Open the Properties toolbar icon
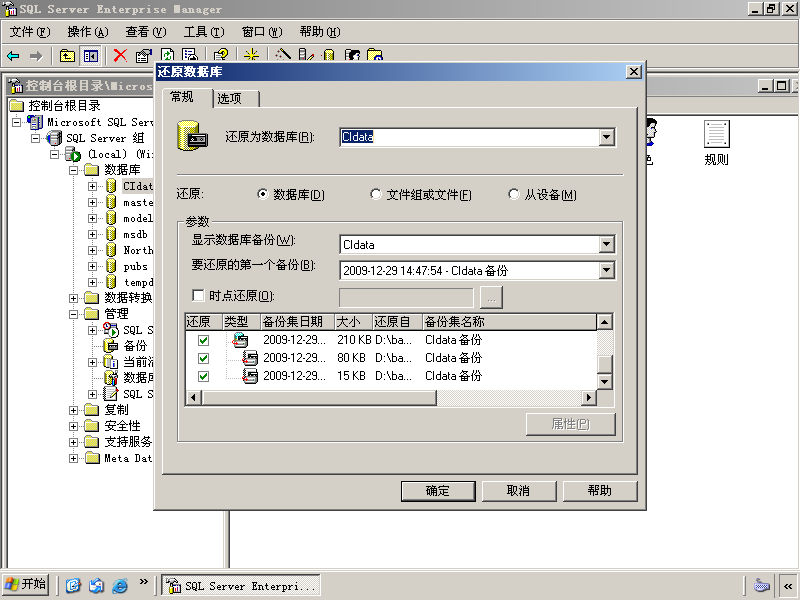The image size is (800, 600). coord(144,56)
